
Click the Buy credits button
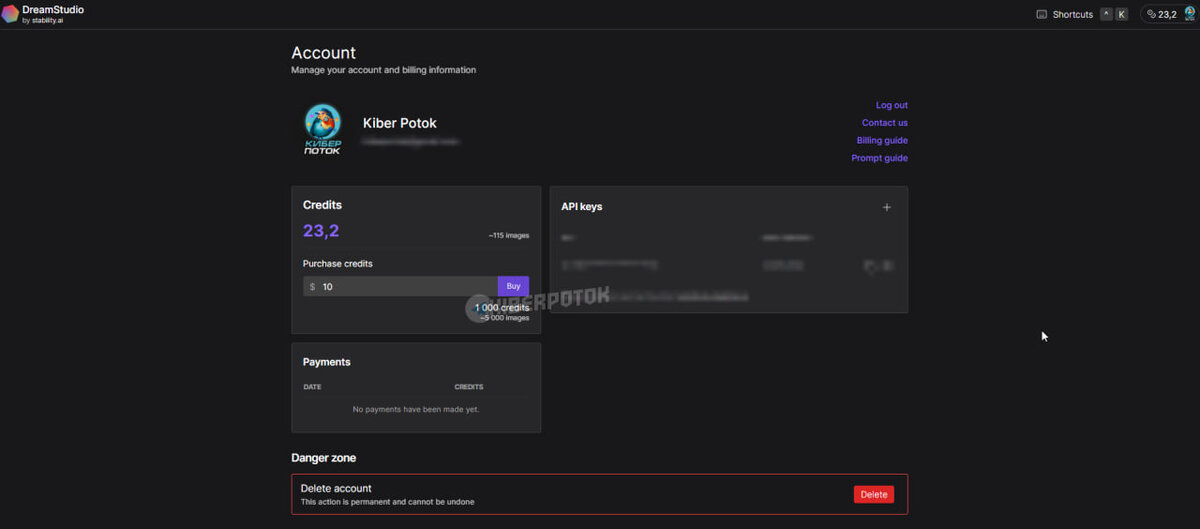(x=513, y=286)
